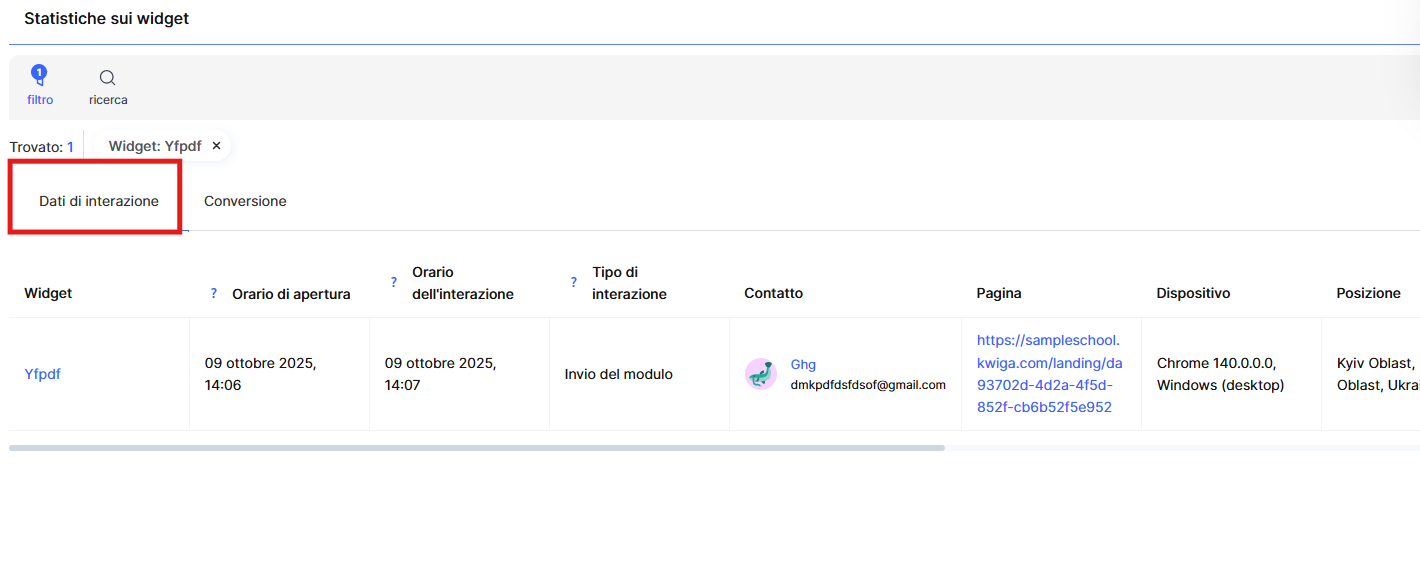Click the Widget column header
The width and height of the screenshot is (1420, 577).
[x=48, y=293]
